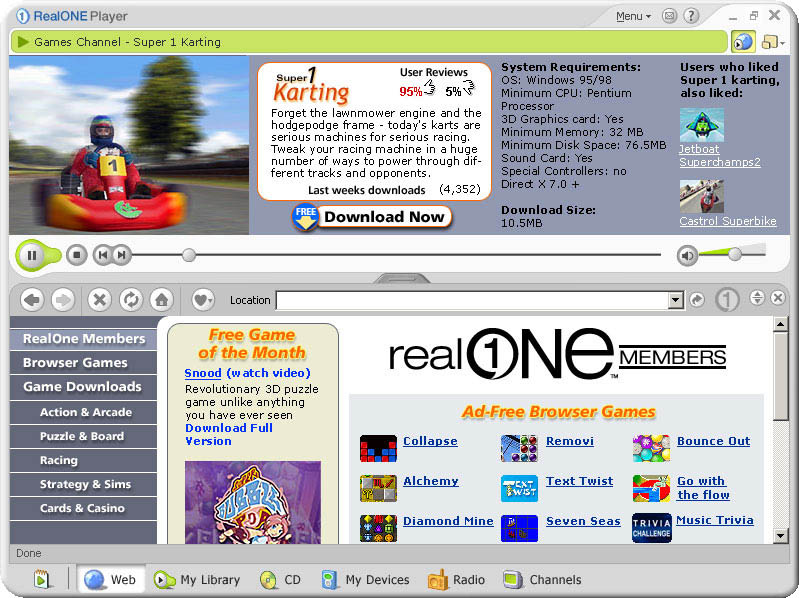This screenshot has width=799, height=598.
Task: Go forward in the browser pane
Action: (63, 300)
